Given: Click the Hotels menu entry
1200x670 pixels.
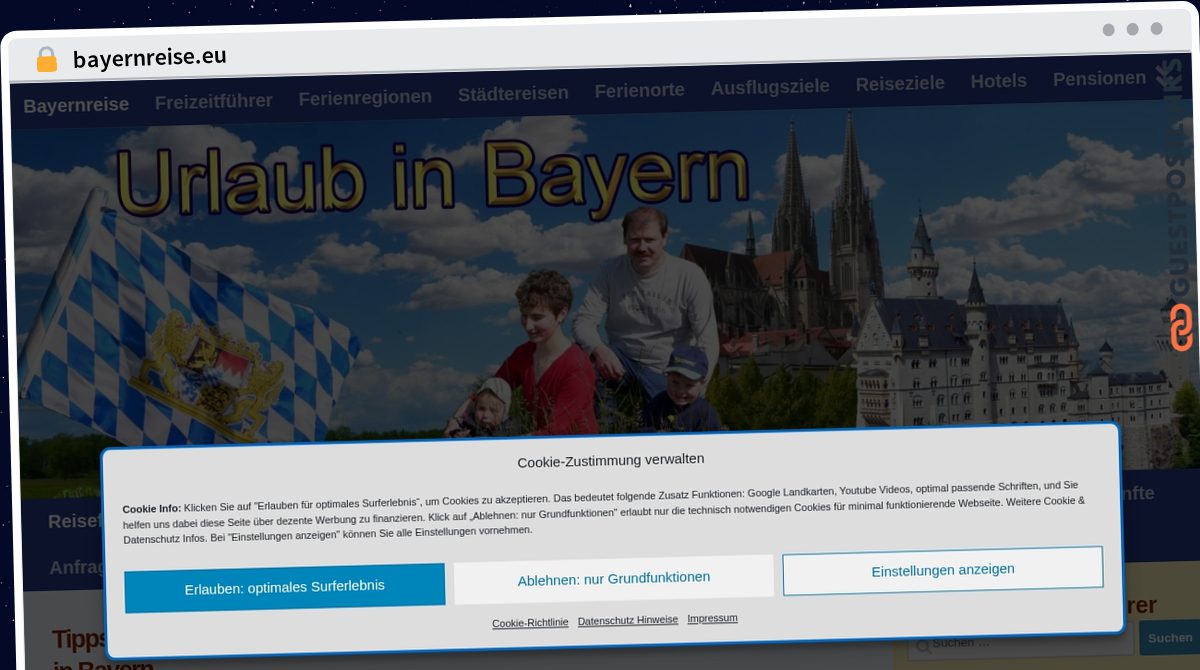Looking at the screenshot, I should pyautogui.click(x=998, y=81).
